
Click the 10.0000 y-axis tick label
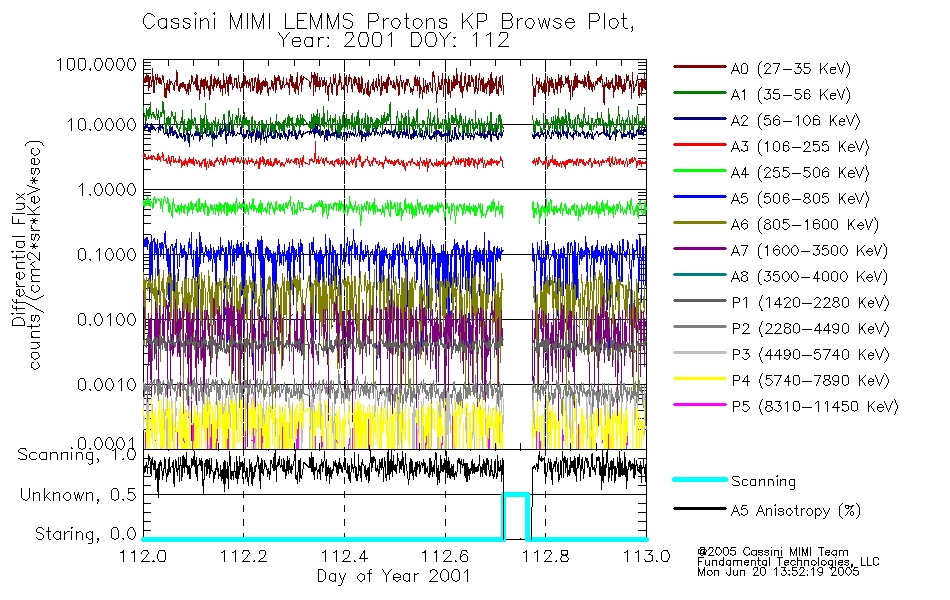pyautogui.click(x=101, y=125)
